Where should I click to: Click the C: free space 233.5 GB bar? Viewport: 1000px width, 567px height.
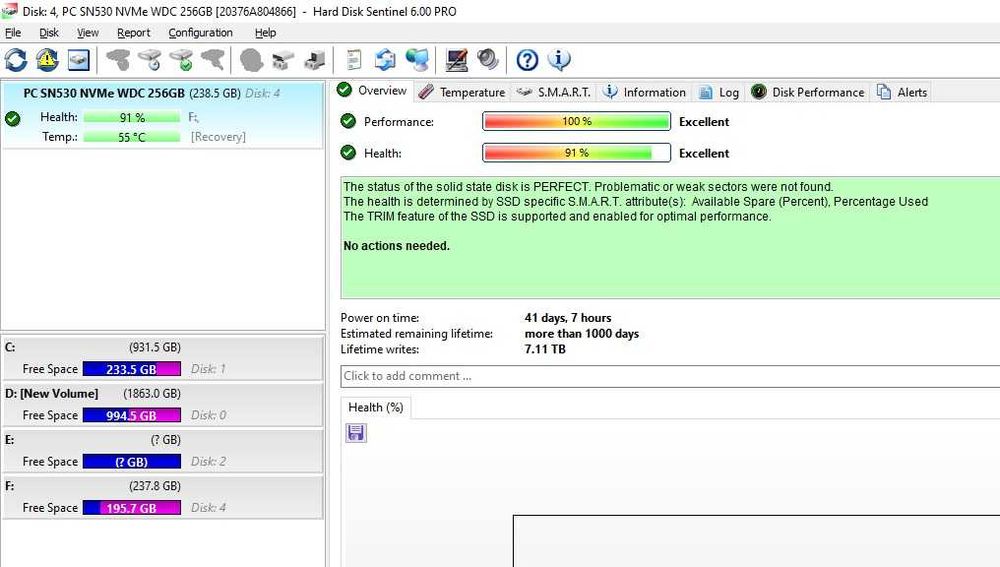point(131,369)
